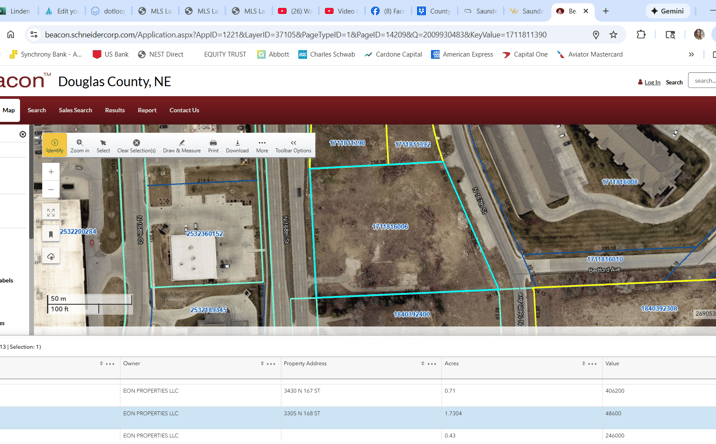Image resolution: width=716 pixels, height=444 pixels.
Task: Open Owner column options menu
Action: coord(271,364)
